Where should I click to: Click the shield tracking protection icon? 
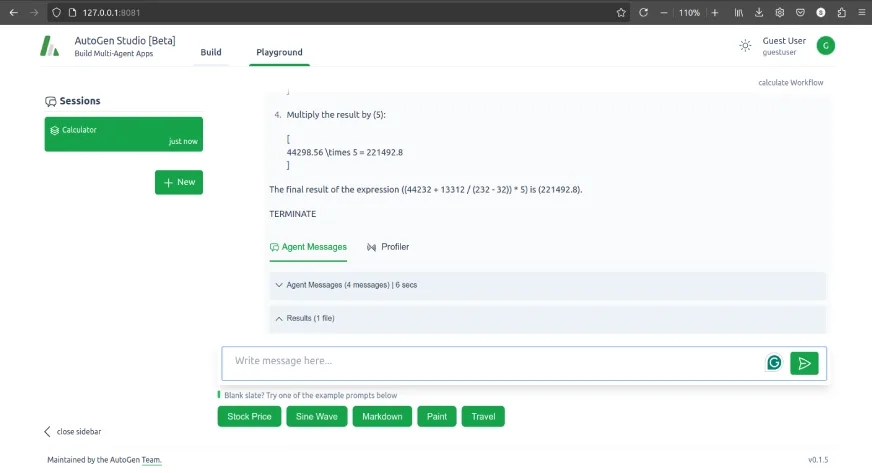[x=56, y=12]
